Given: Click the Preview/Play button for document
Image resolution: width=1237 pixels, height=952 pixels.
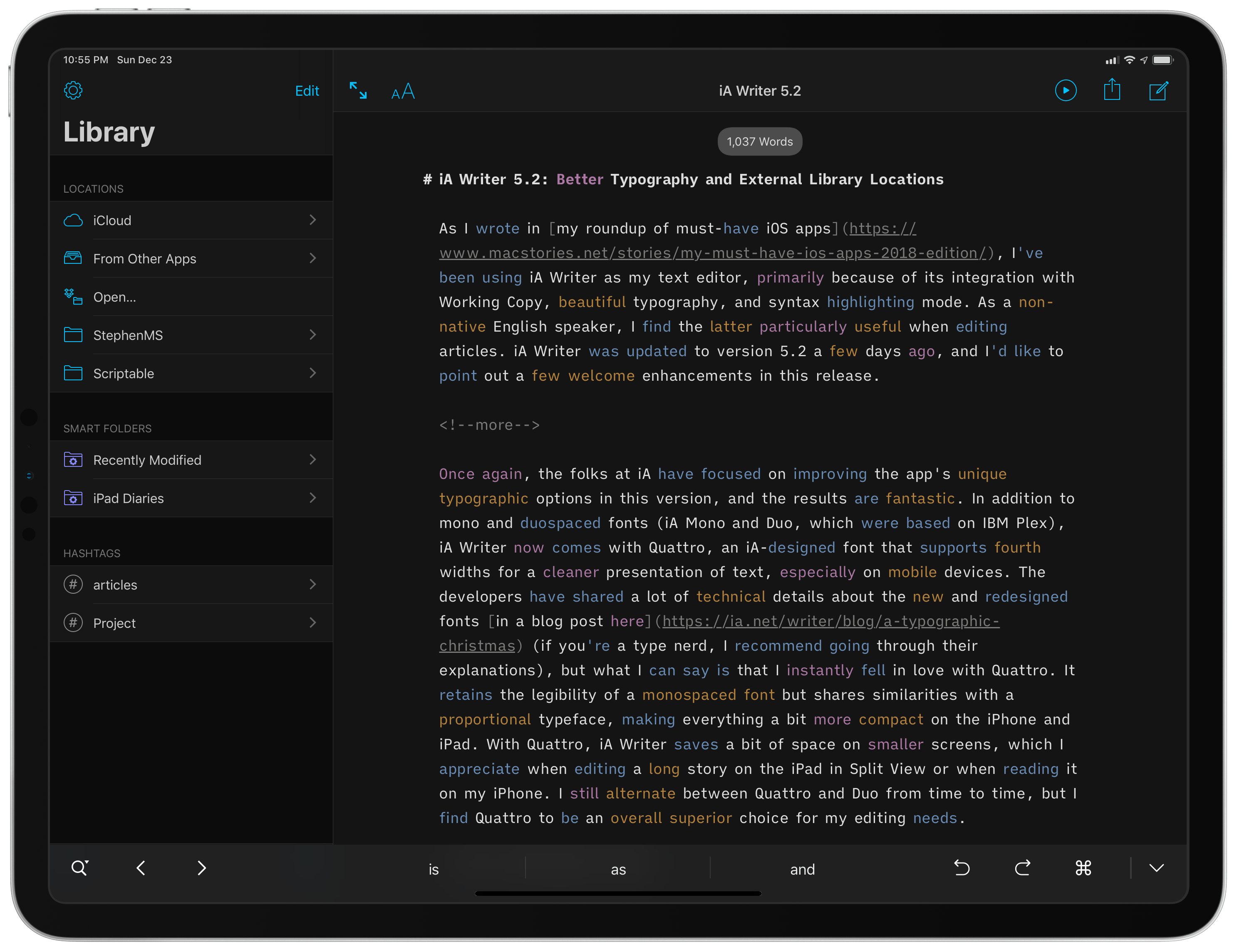Looking at the screenshot, I should 1066,92.
